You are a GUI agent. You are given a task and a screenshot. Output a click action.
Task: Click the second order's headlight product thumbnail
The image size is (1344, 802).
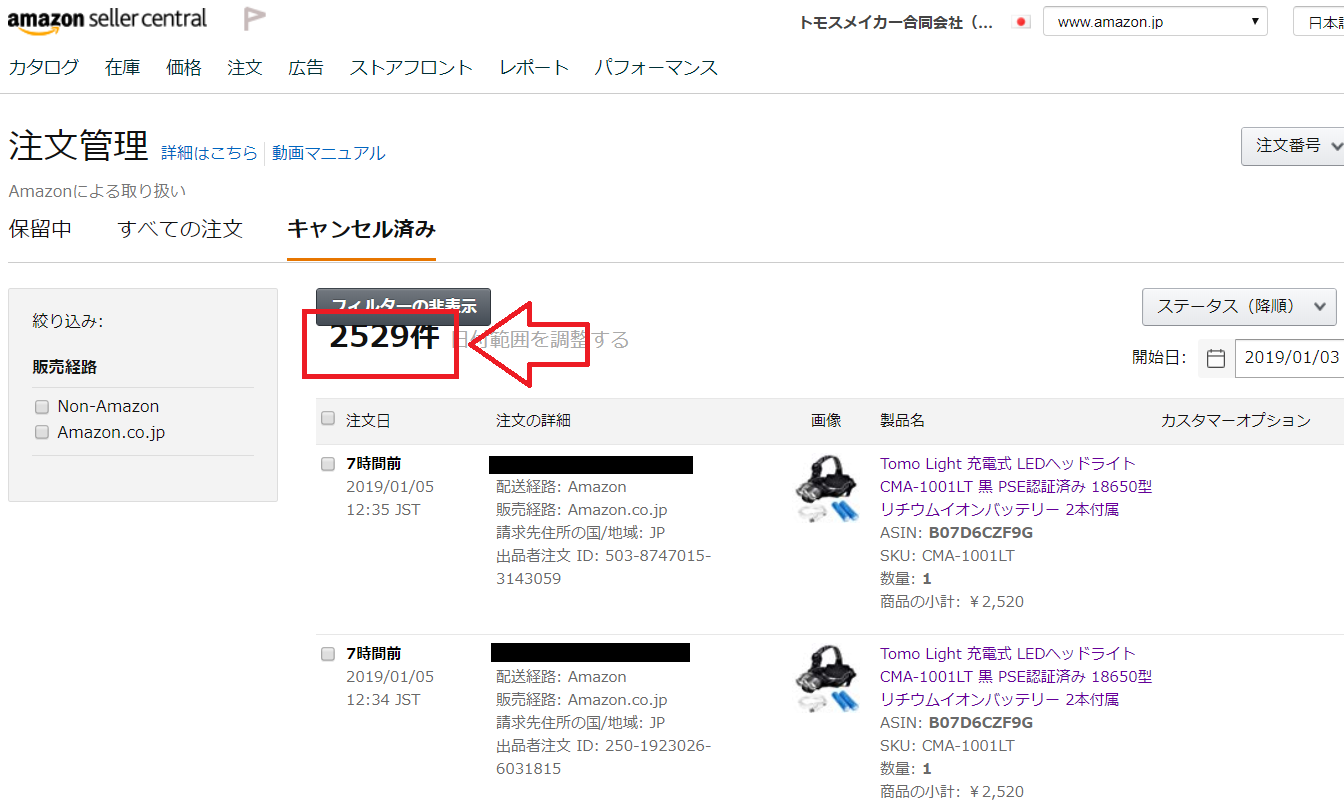pos(826,680)
